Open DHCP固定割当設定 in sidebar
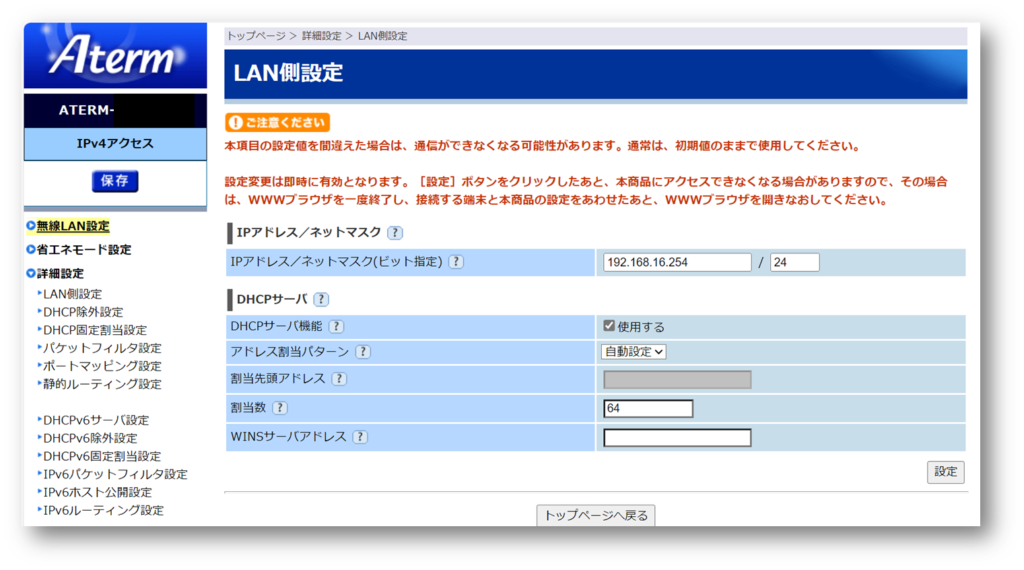 pos(94,330)
